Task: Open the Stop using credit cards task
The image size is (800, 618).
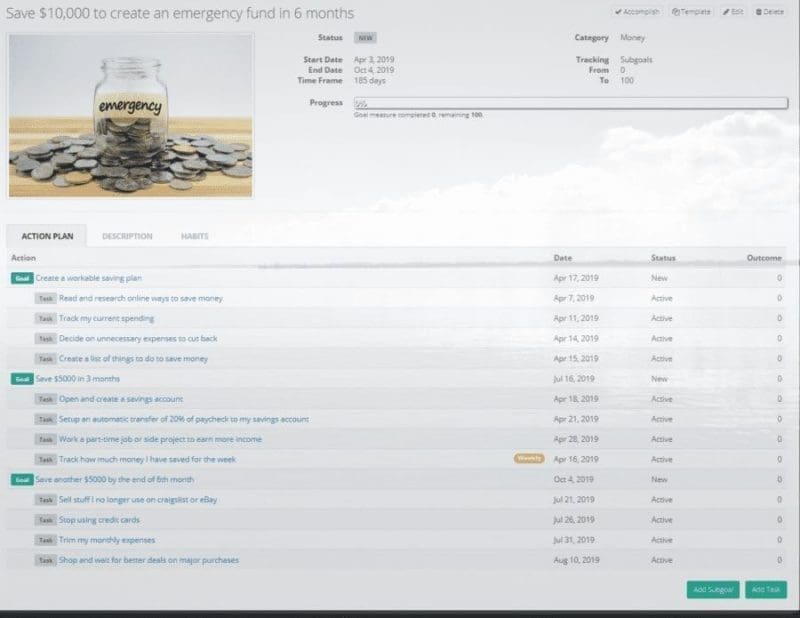Action: pyautogui.click(x=99, y=520)
